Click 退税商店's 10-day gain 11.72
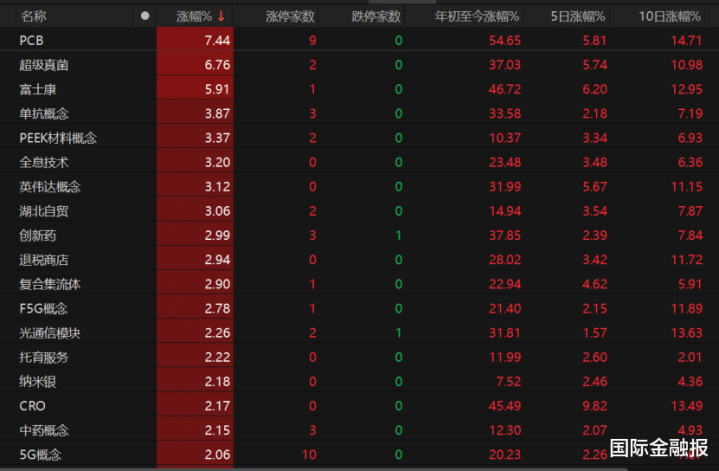The width and height of the screenshot is (719, 471). pyautogui.click(x=686, y=260)
